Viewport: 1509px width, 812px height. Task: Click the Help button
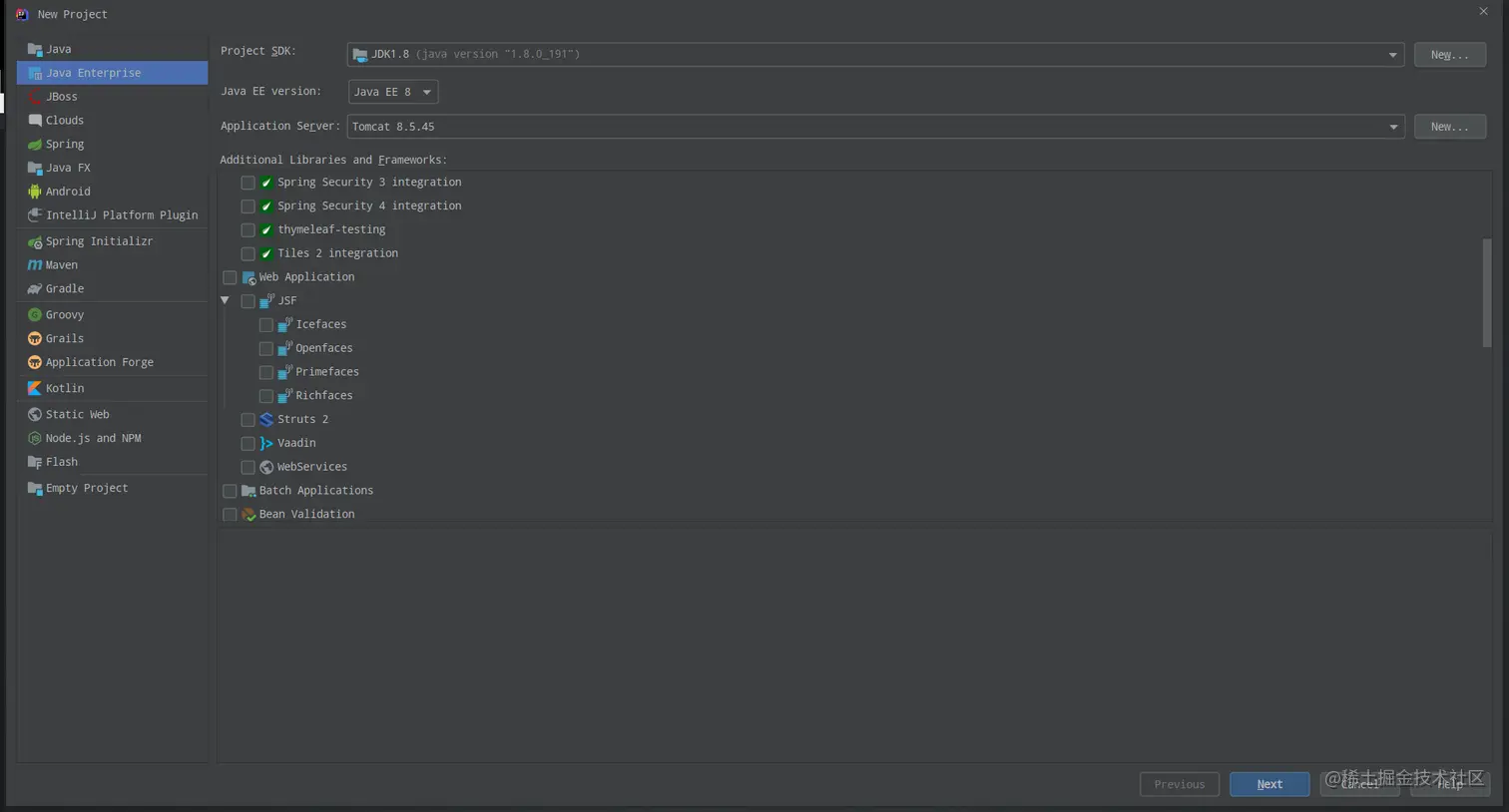[1450, 785]
